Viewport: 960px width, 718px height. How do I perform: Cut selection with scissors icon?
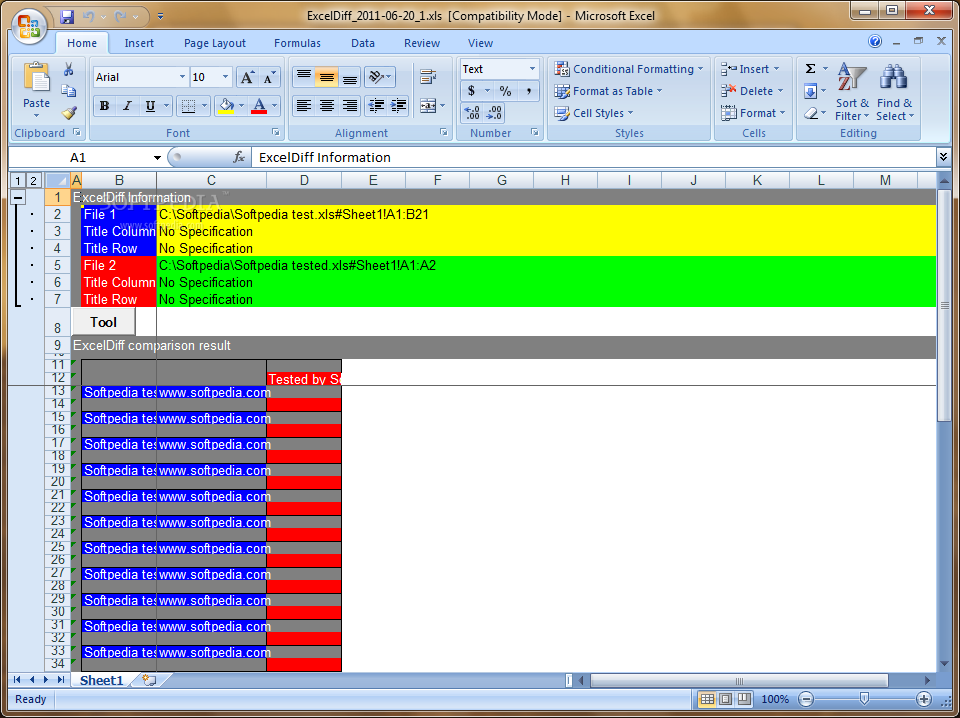tap(69, 69)
